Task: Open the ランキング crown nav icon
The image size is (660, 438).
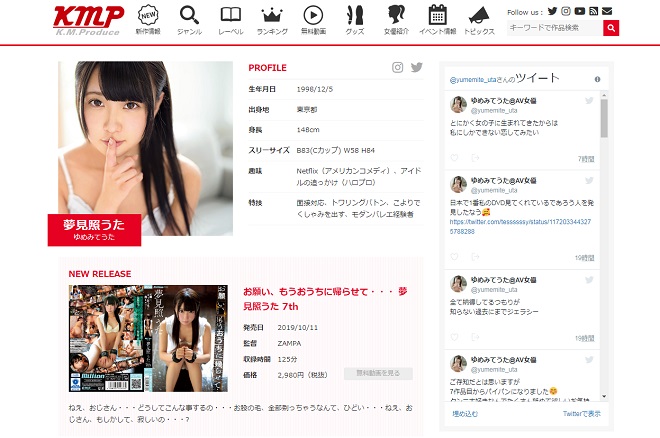Action: tap(272, 20)
